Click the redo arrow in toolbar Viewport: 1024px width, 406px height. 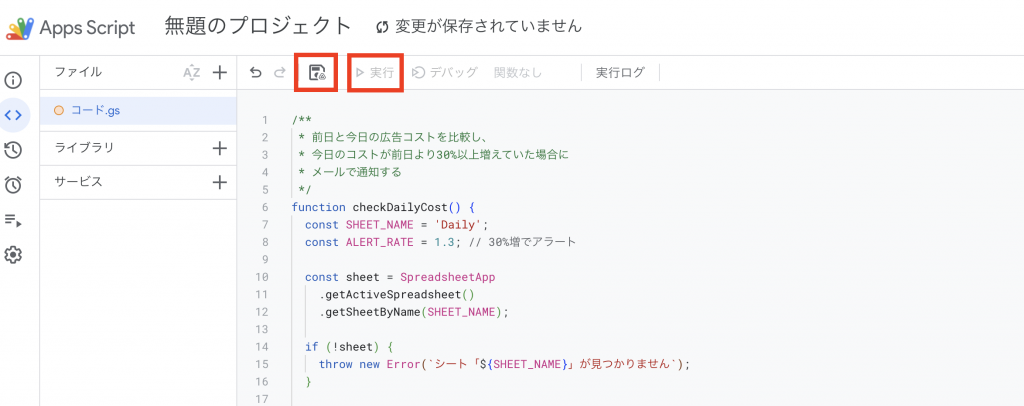click(x=280, y=72)
